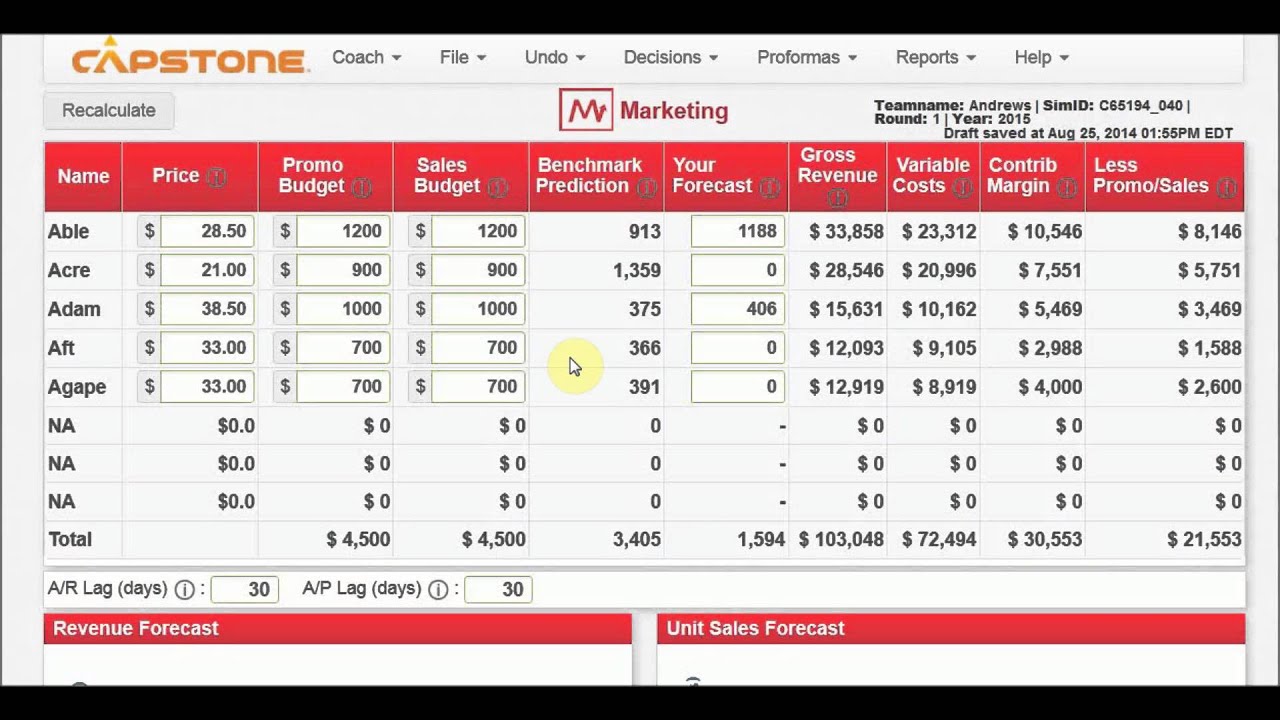Screen dimensions: 1280x720
Task: Click the Recalculate button
Action: tap(109, 110)
